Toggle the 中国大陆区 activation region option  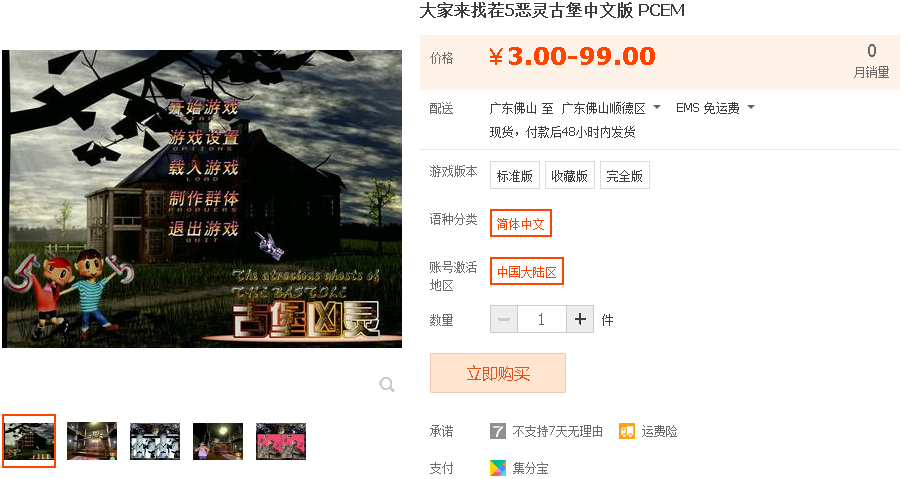pos(526,272)
